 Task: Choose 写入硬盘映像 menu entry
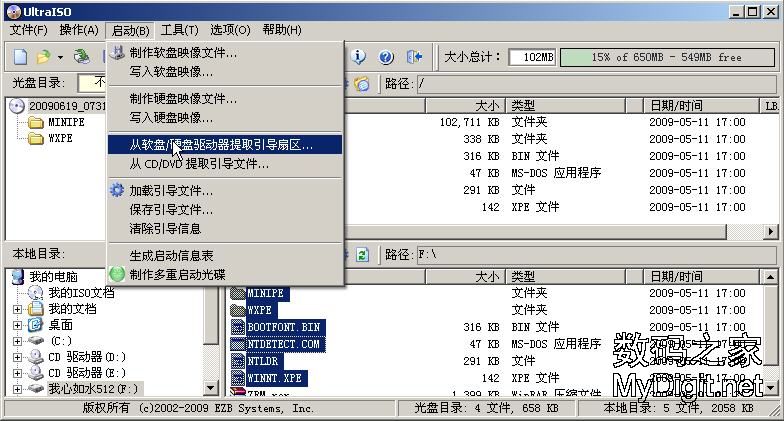pyautogui.click(x=225, y=118)
